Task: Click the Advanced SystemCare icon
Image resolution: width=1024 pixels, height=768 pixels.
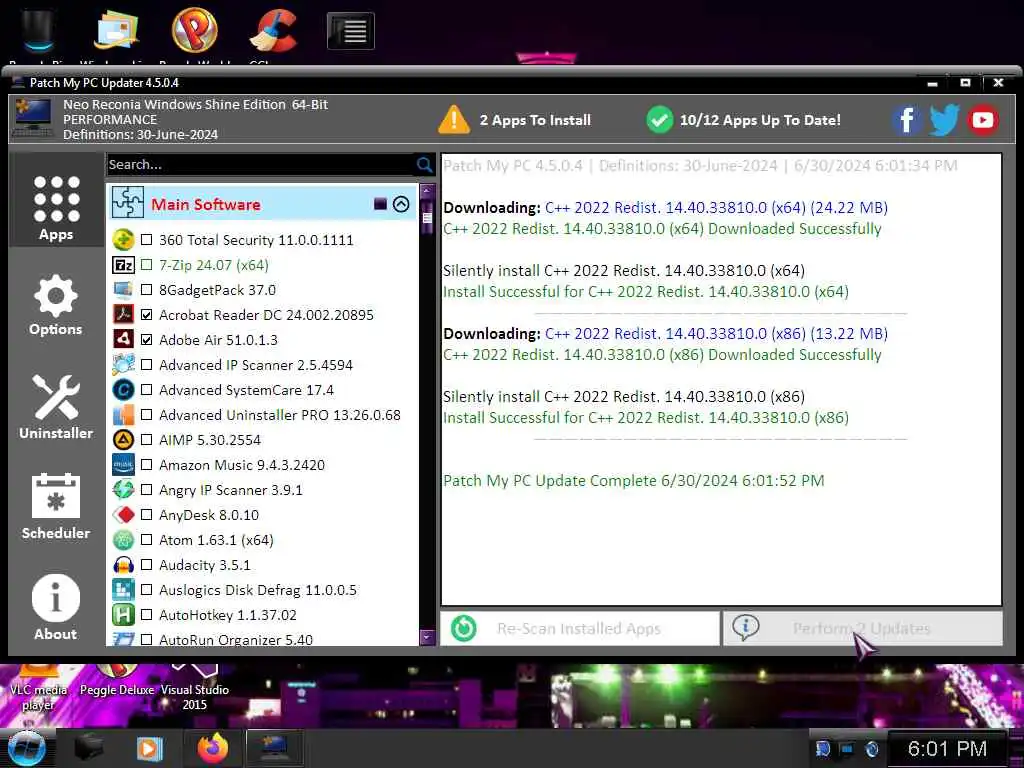Action: point(123,390)
